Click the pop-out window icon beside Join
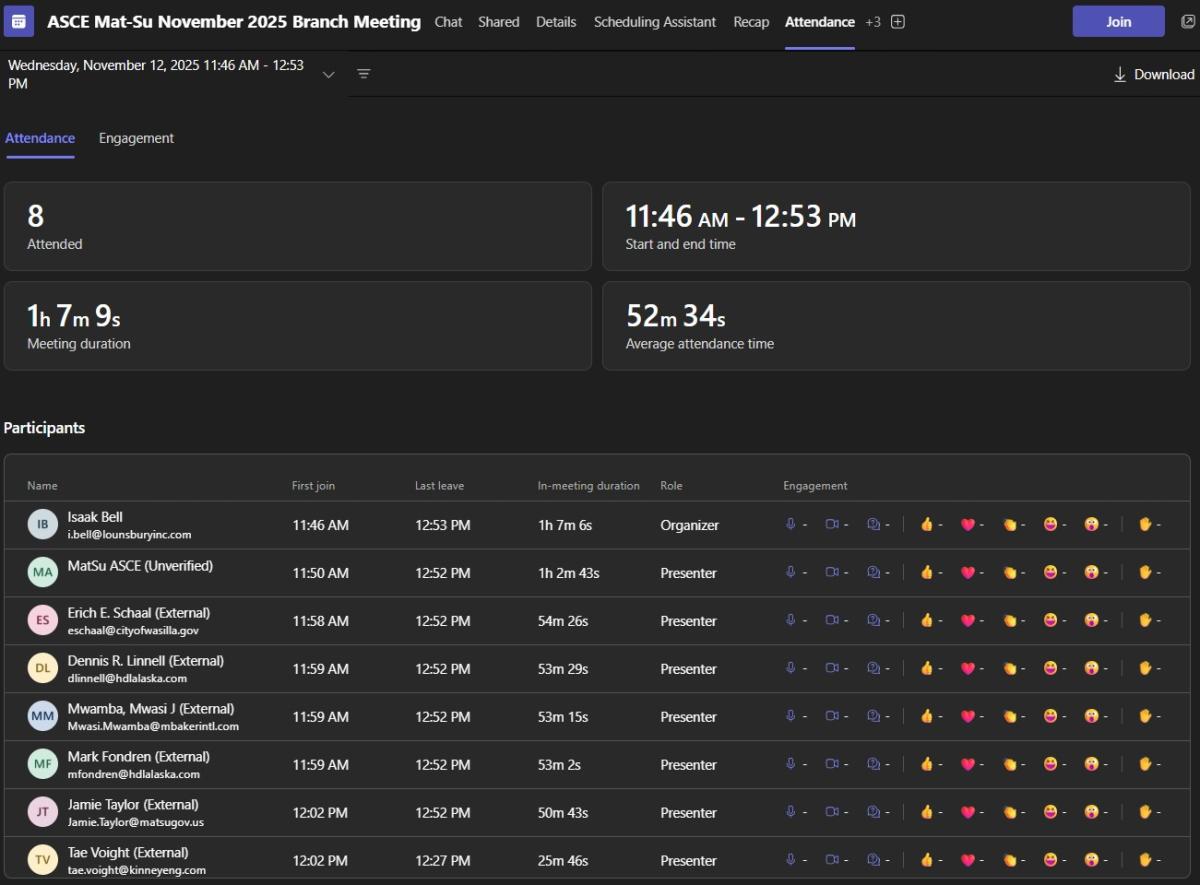This screenshot has width=1200, height=885. 1187,22
